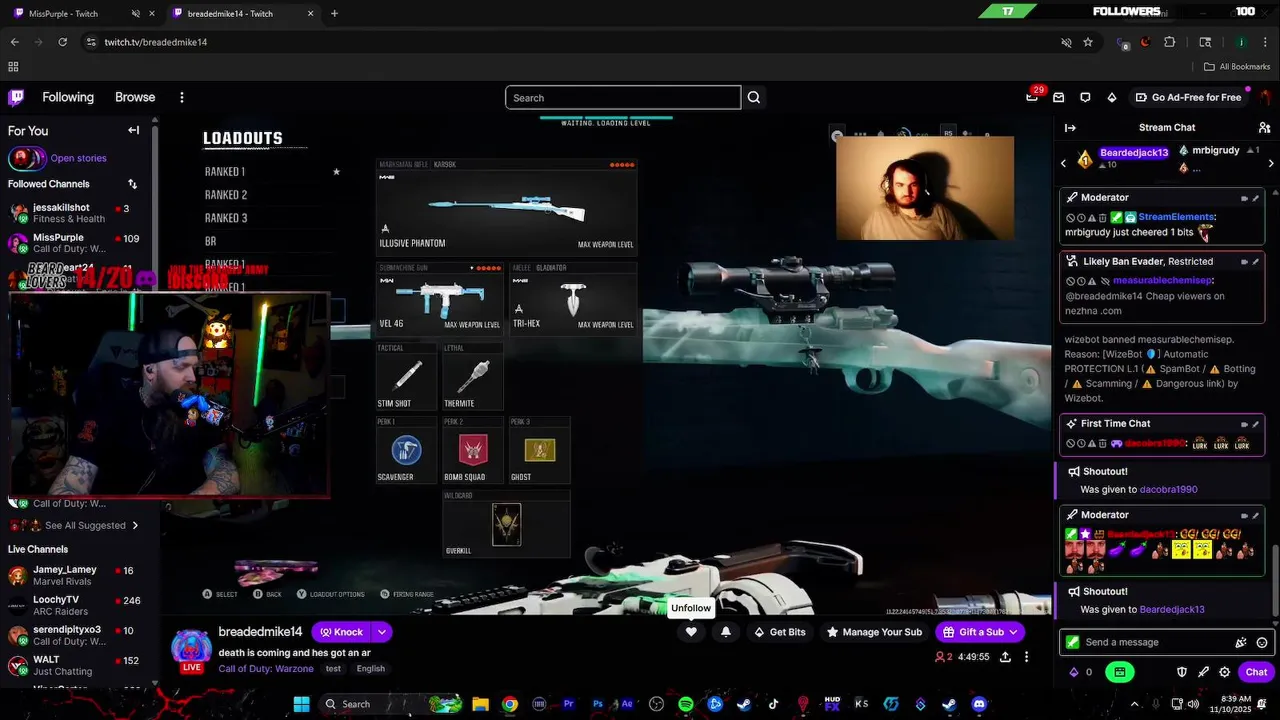Click the Get Bits diamond icon in top bar
Image resolution: width=1280 pixels, height=720 pixels.
click(x=1112, y=97)
